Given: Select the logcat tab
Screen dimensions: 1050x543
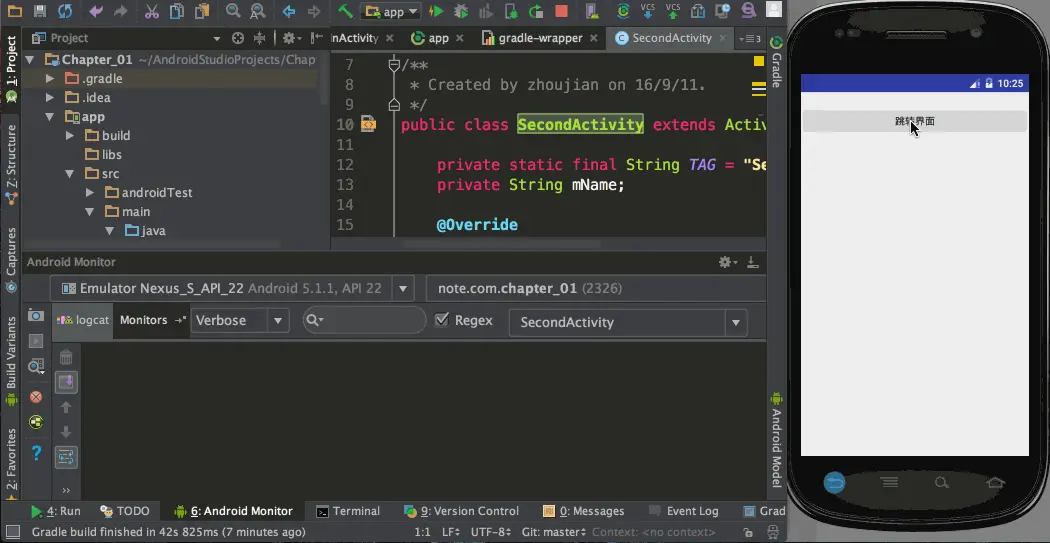Looking at the screenshot, I should [83, 320].
